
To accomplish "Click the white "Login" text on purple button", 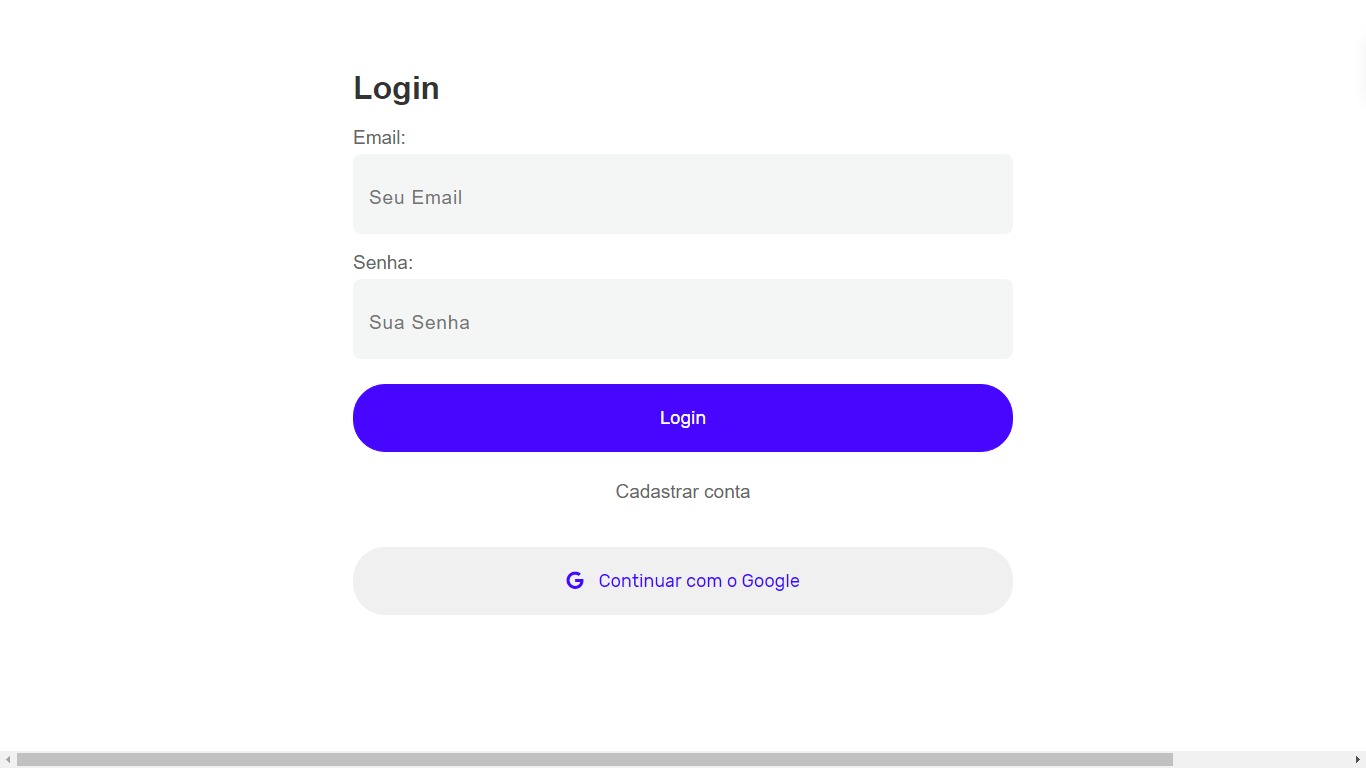I will coord(683,418).
